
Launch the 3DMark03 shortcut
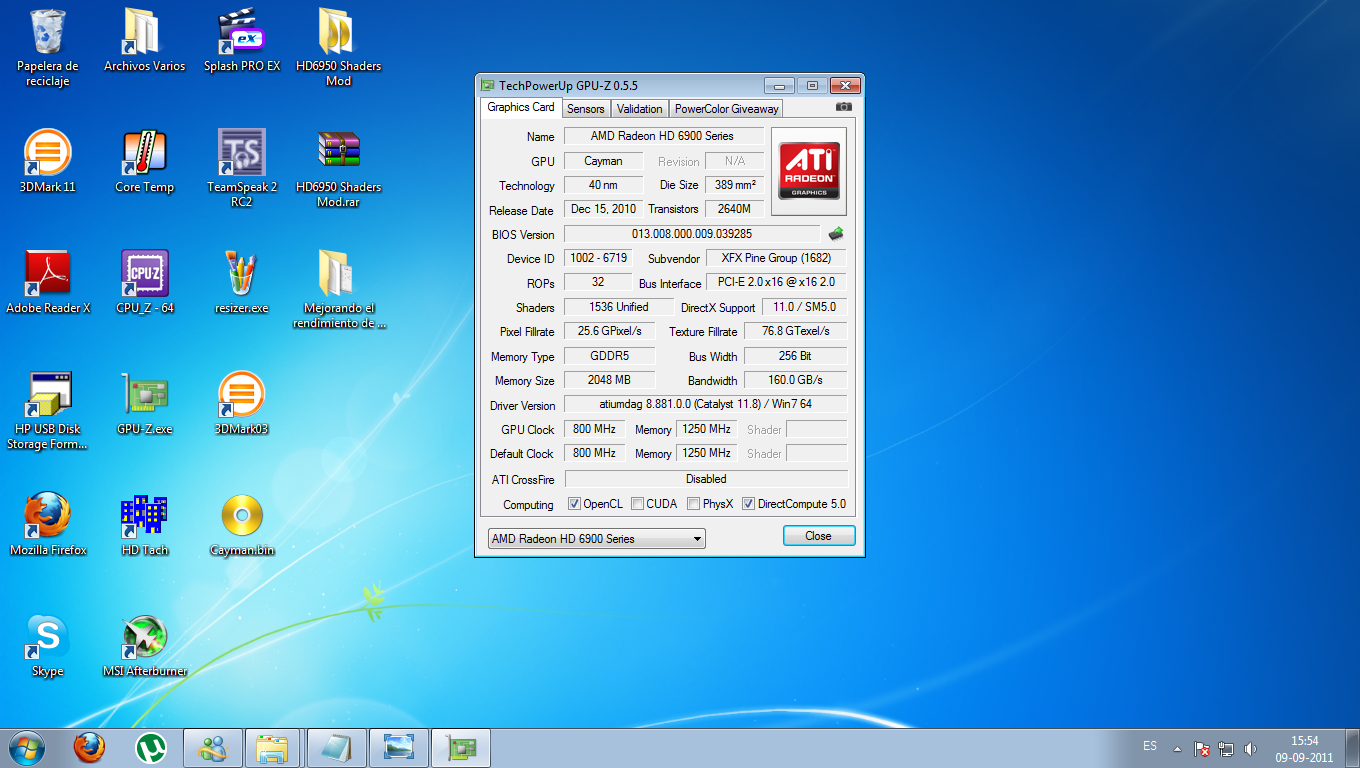[241, 395]
